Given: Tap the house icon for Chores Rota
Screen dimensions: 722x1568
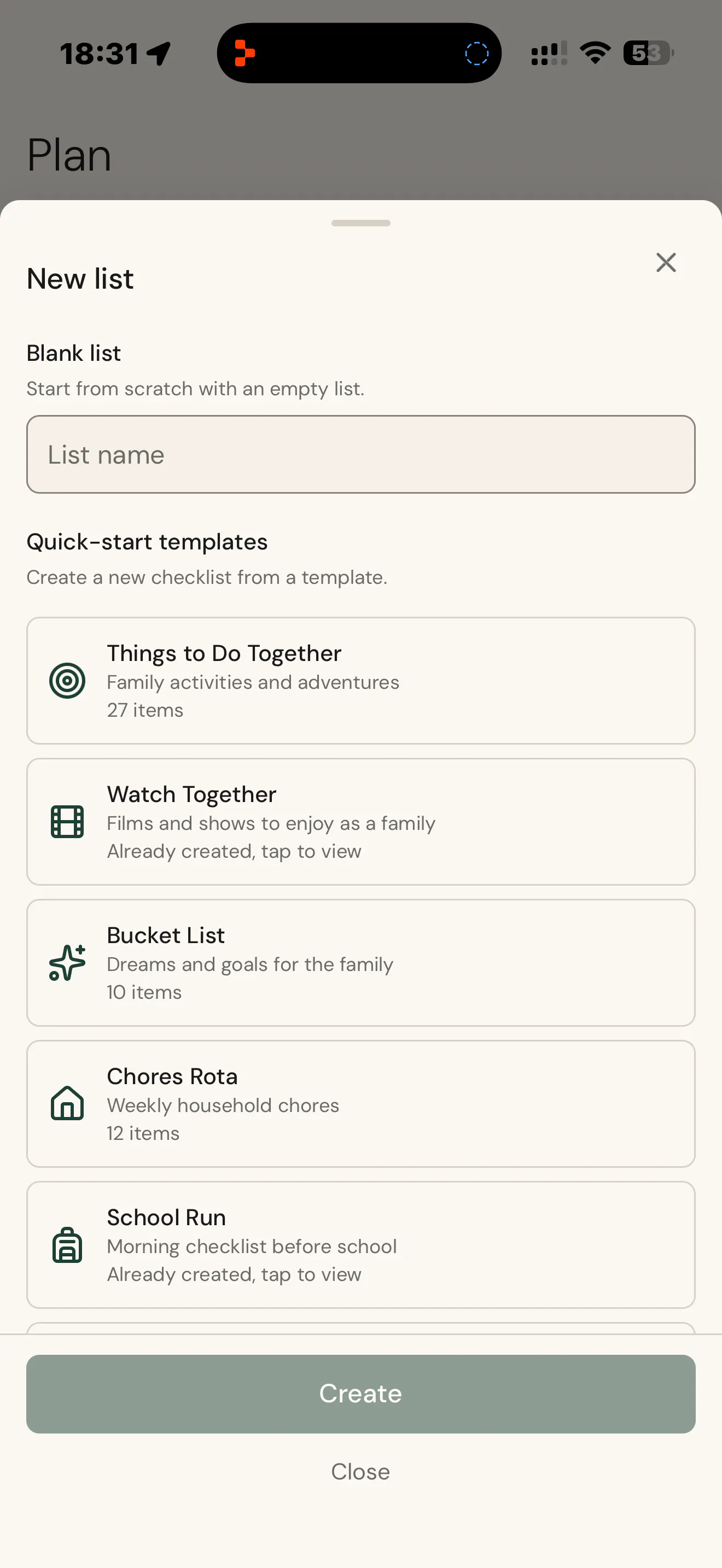Looking at the screenshot, I should tap(67, 1103).
